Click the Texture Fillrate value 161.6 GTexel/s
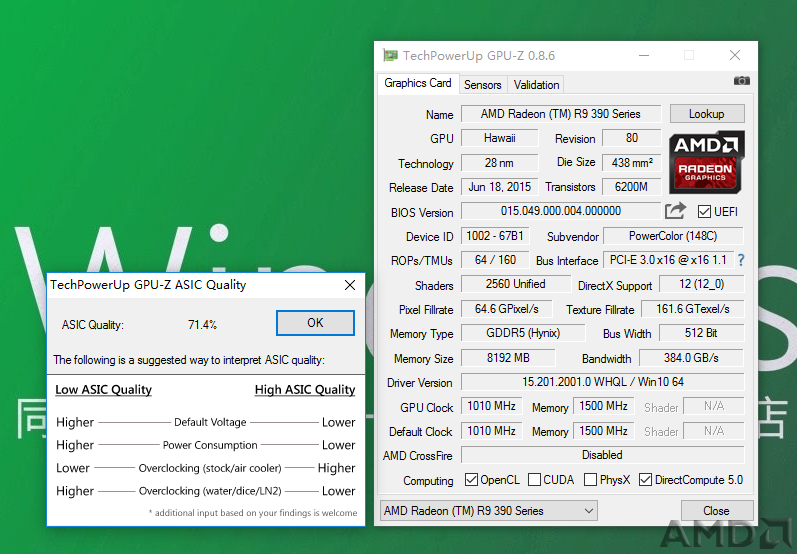 693,309
